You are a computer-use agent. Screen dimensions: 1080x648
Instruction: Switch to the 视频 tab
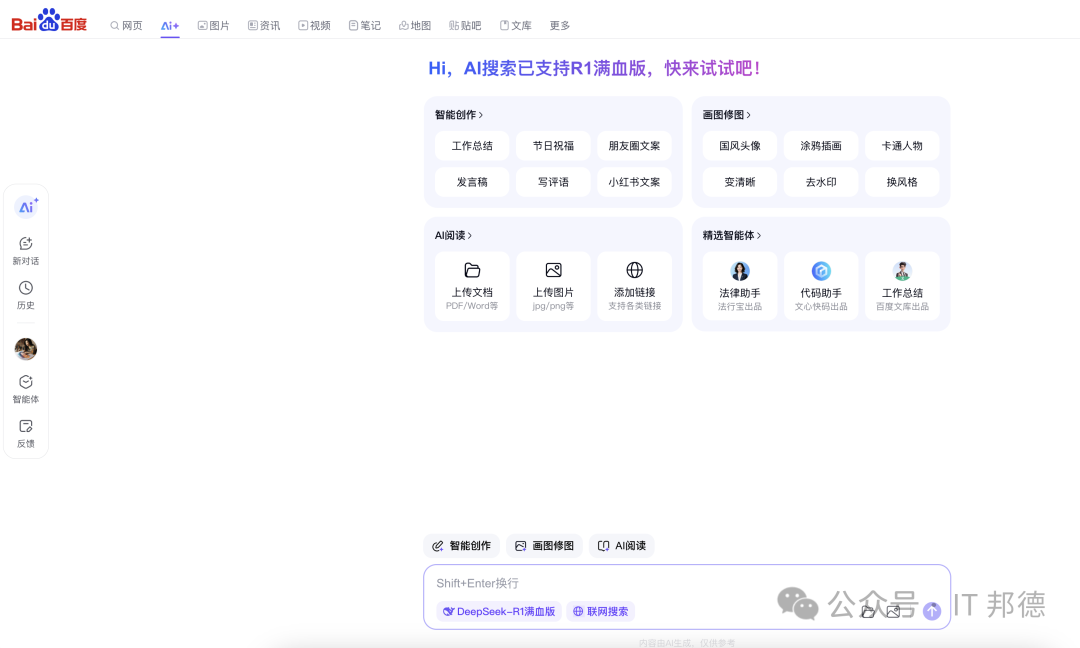[314, 25]
